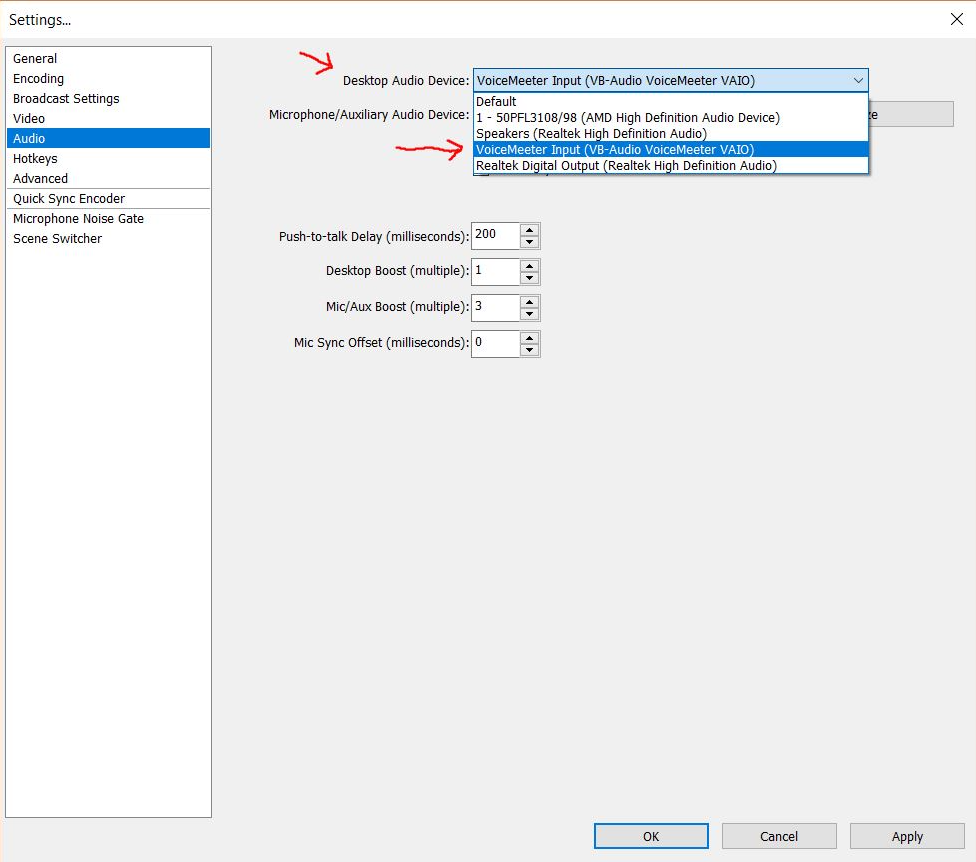Increase Push-to-talk Delay value

point(529,230)
